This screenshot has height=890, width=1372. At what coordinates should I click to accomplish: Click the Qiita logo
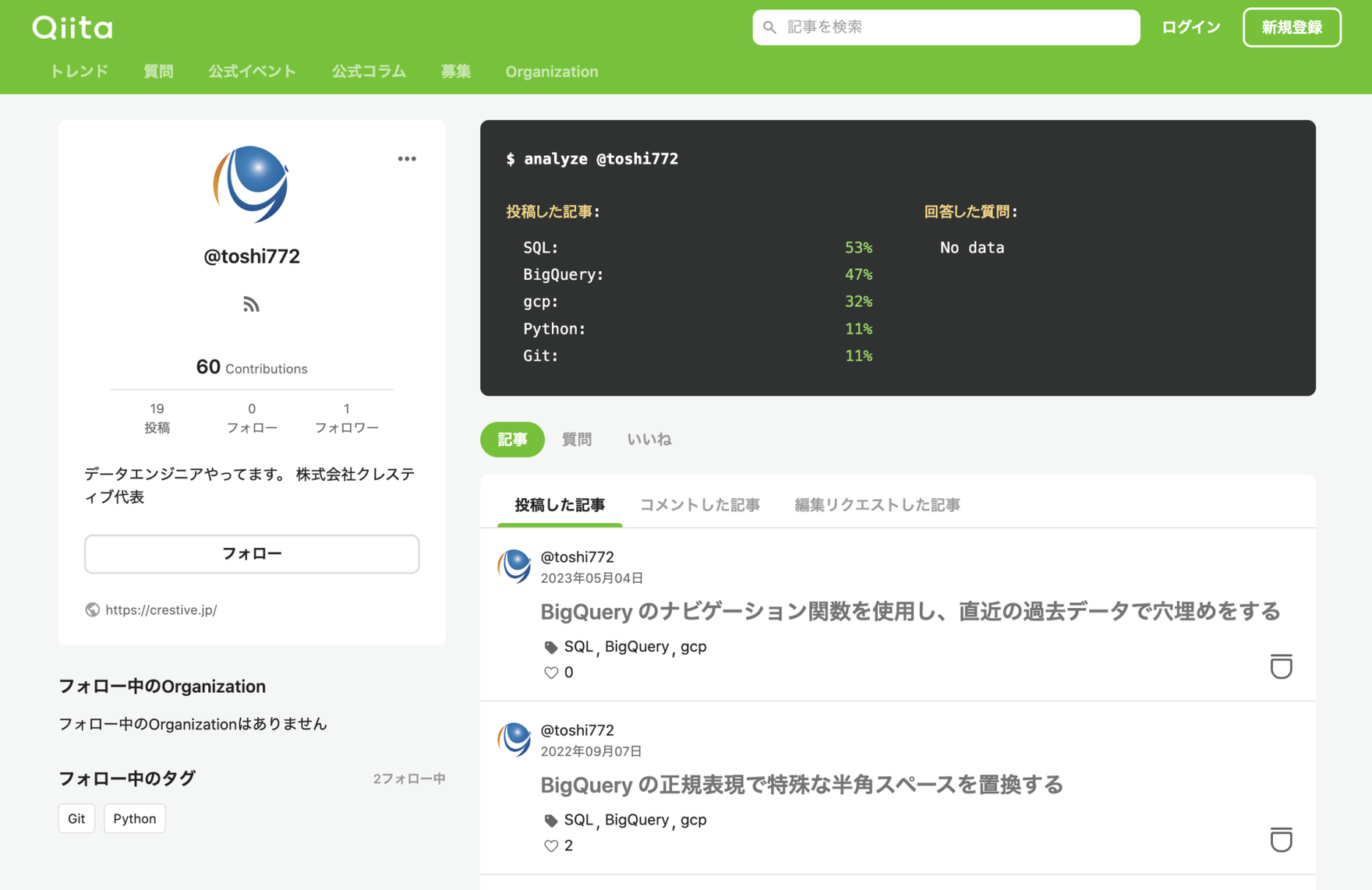pos(72,28)
